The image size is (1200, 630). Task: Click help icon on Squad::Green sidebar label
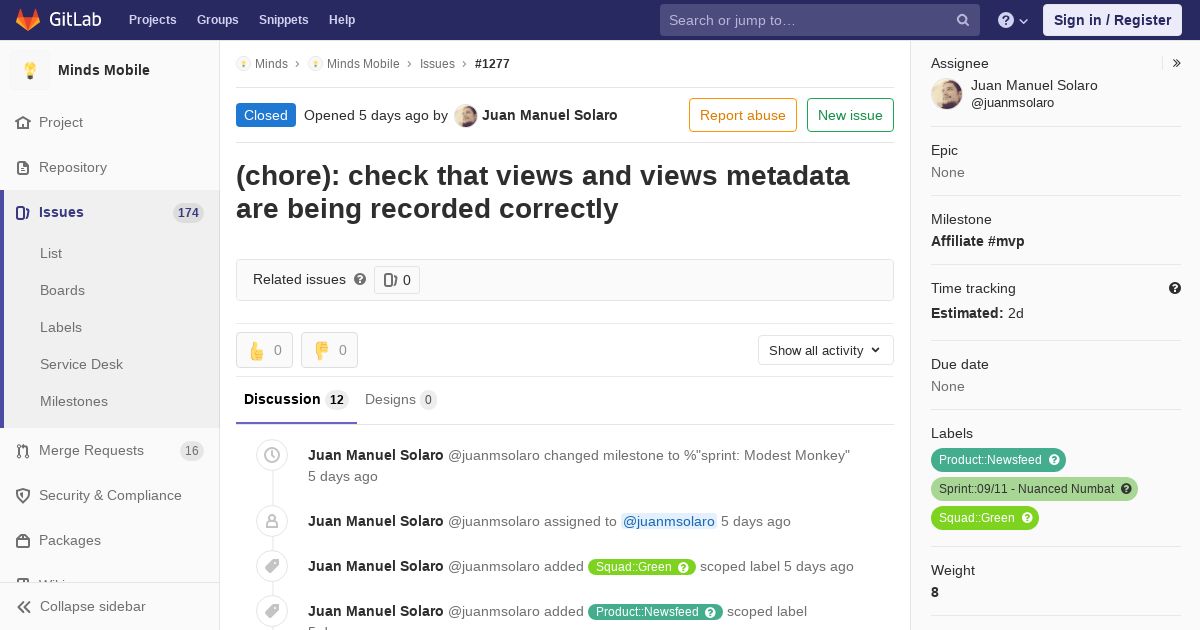(x=1027, y=518)
